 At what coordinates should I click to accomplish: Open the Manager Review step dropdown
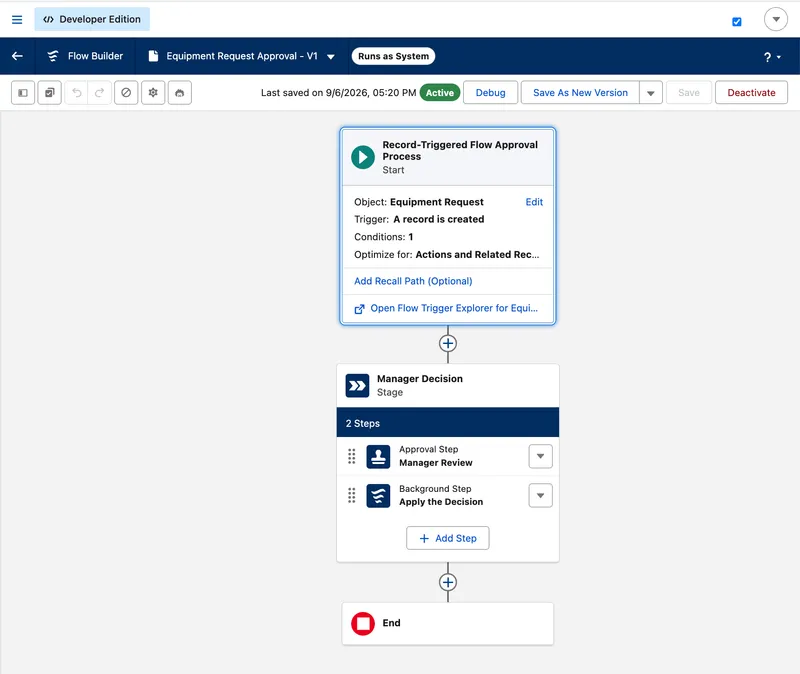point(540,456)
